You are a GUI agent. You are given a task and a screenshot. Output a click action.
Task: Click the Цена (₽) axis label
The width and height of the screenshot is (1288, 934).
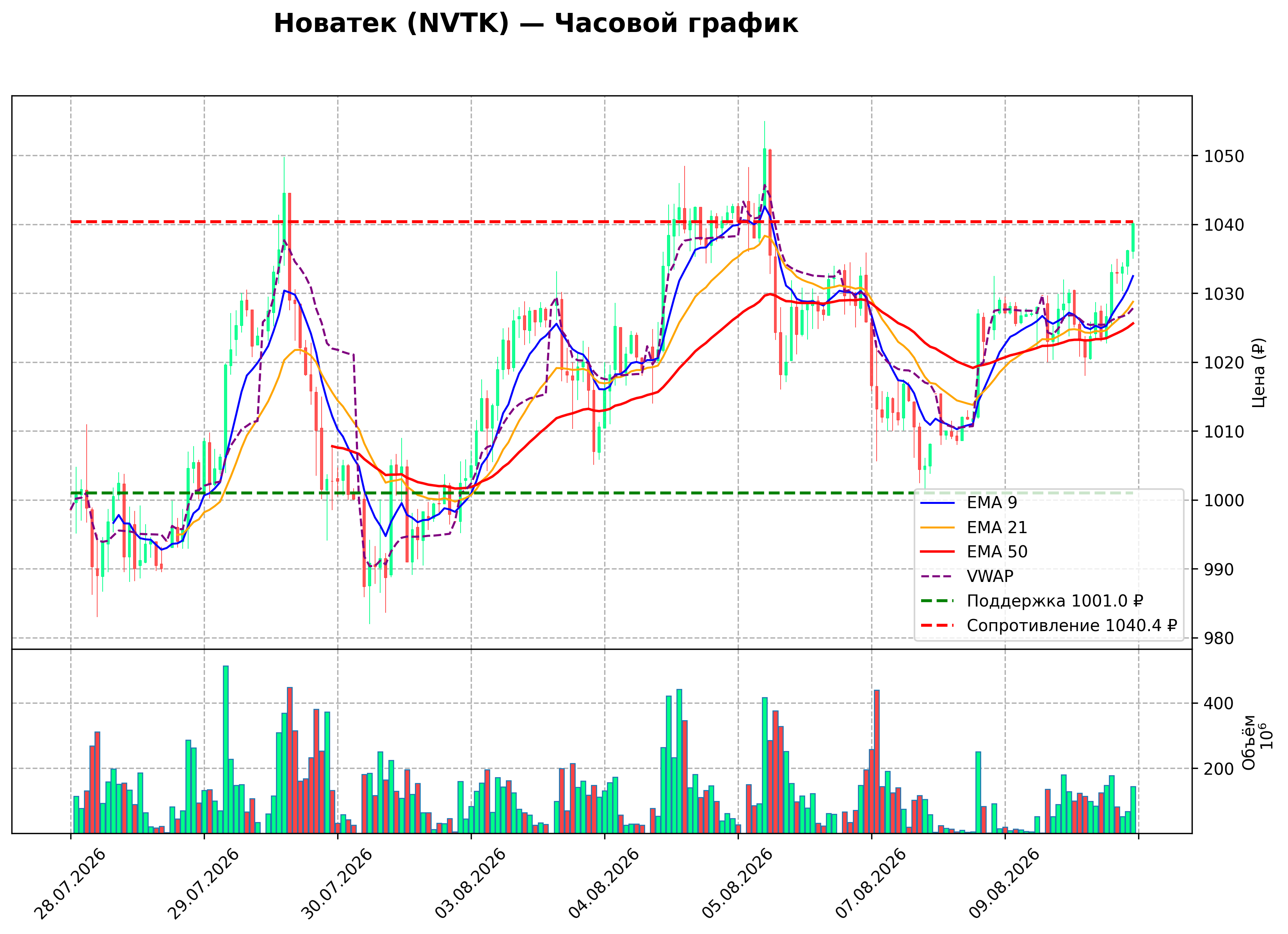(x=1258, y=372)
